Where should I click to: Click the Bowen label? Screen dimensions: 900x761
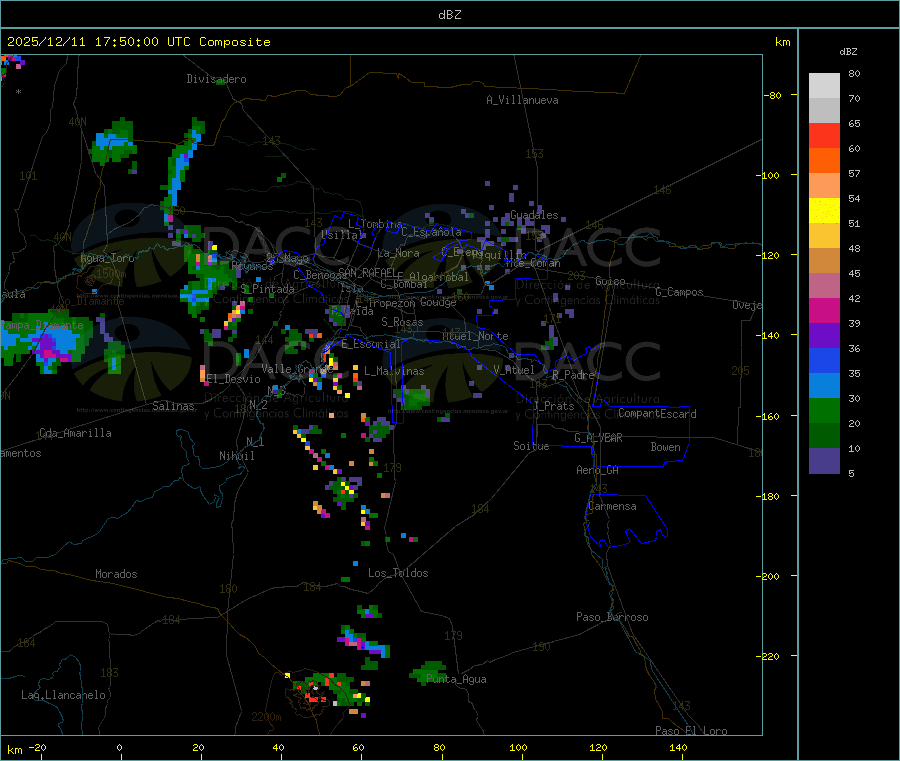coord(666,447)
